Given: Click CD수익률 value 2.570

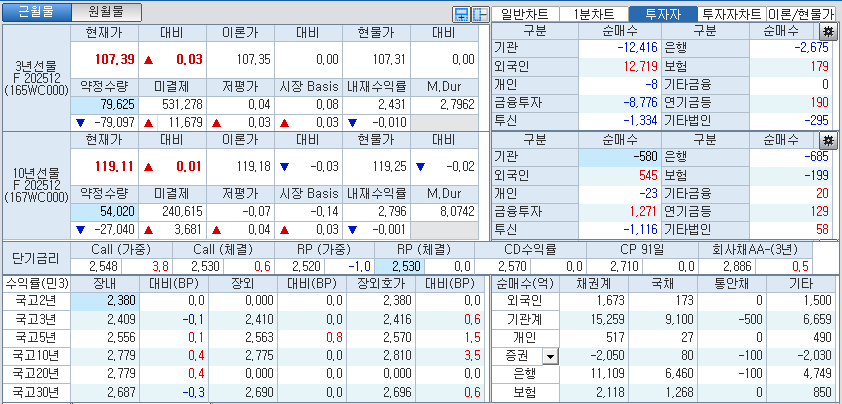Looking at the screenshot, I should [513, 267].
